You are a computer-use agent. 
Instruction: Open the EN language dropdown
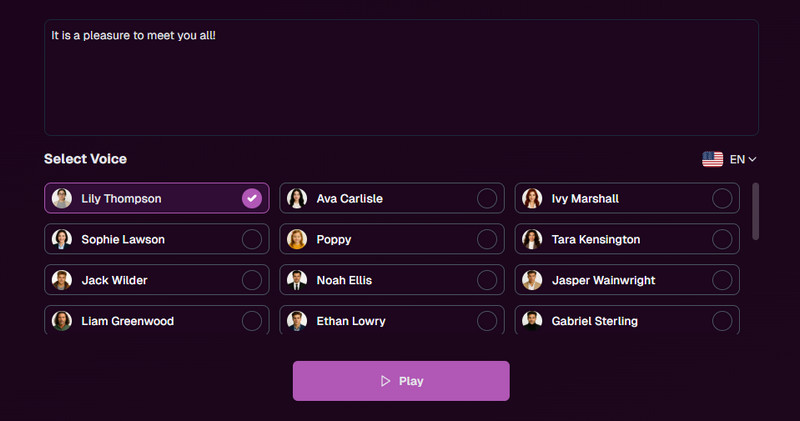click(x=743, y=159)
